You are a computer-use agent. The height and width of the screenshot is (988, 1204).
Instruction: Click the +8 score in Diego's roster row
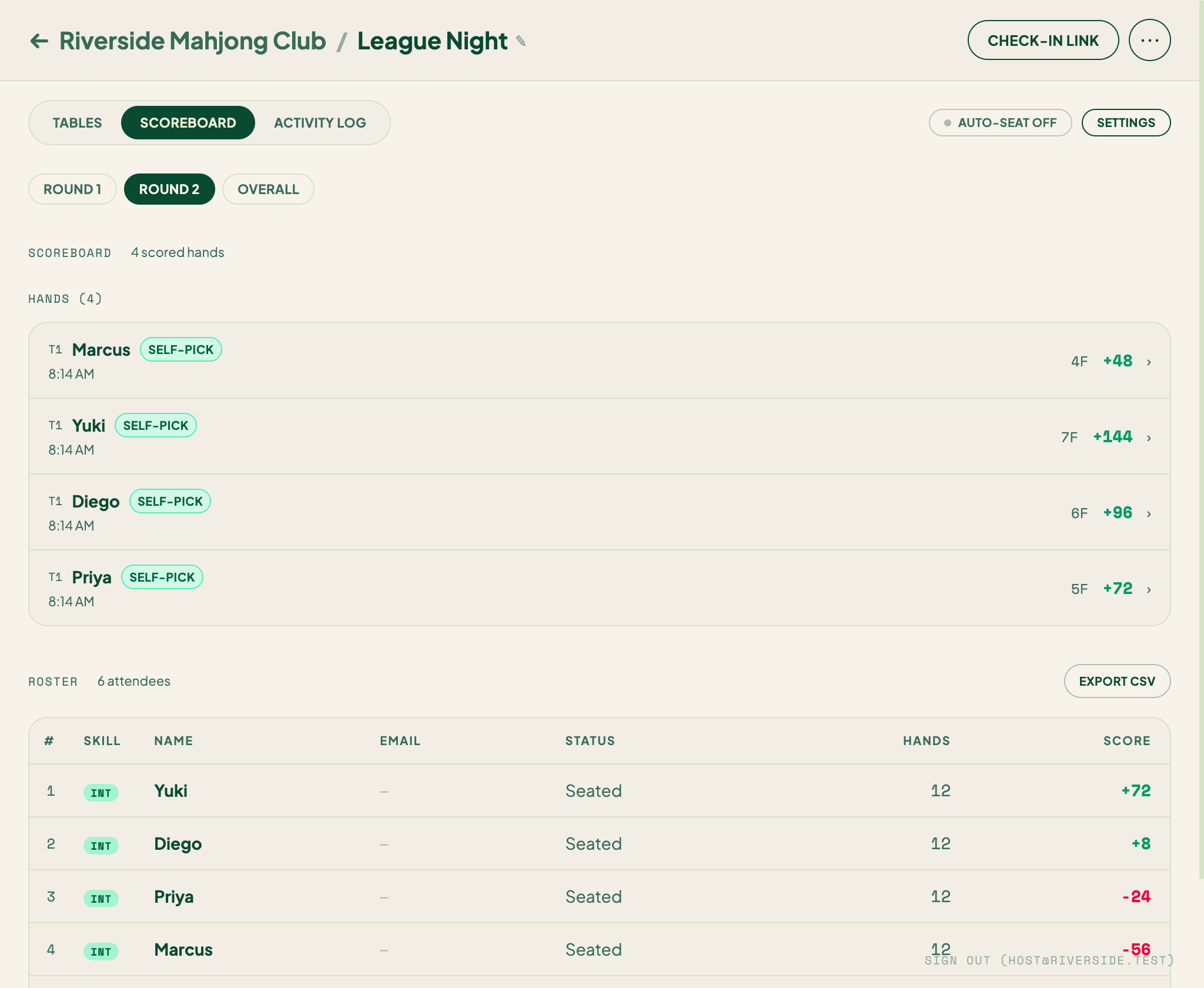1141,844
